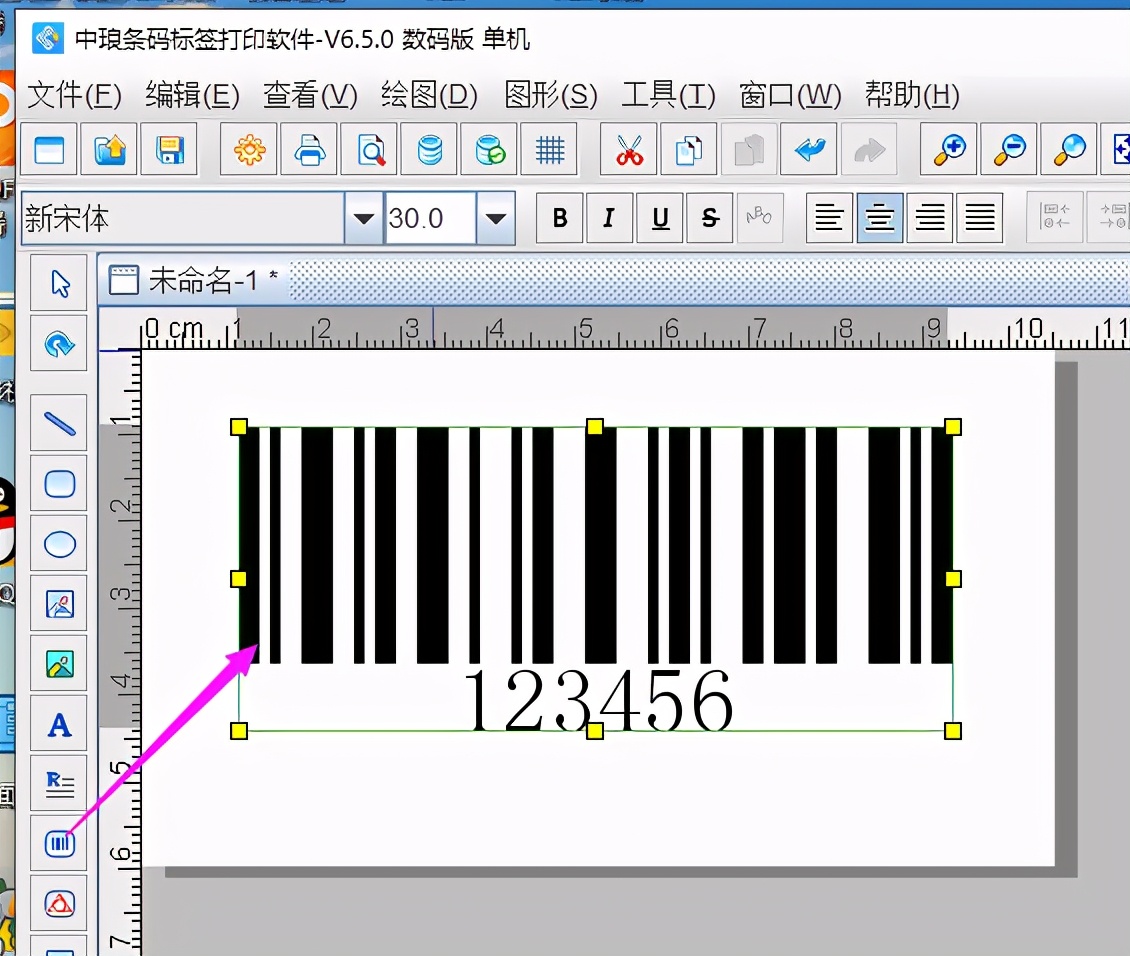Switch to the 未命名-1 document tab
The width and height of the screenshot is (1130, 956).
point(193,280)
